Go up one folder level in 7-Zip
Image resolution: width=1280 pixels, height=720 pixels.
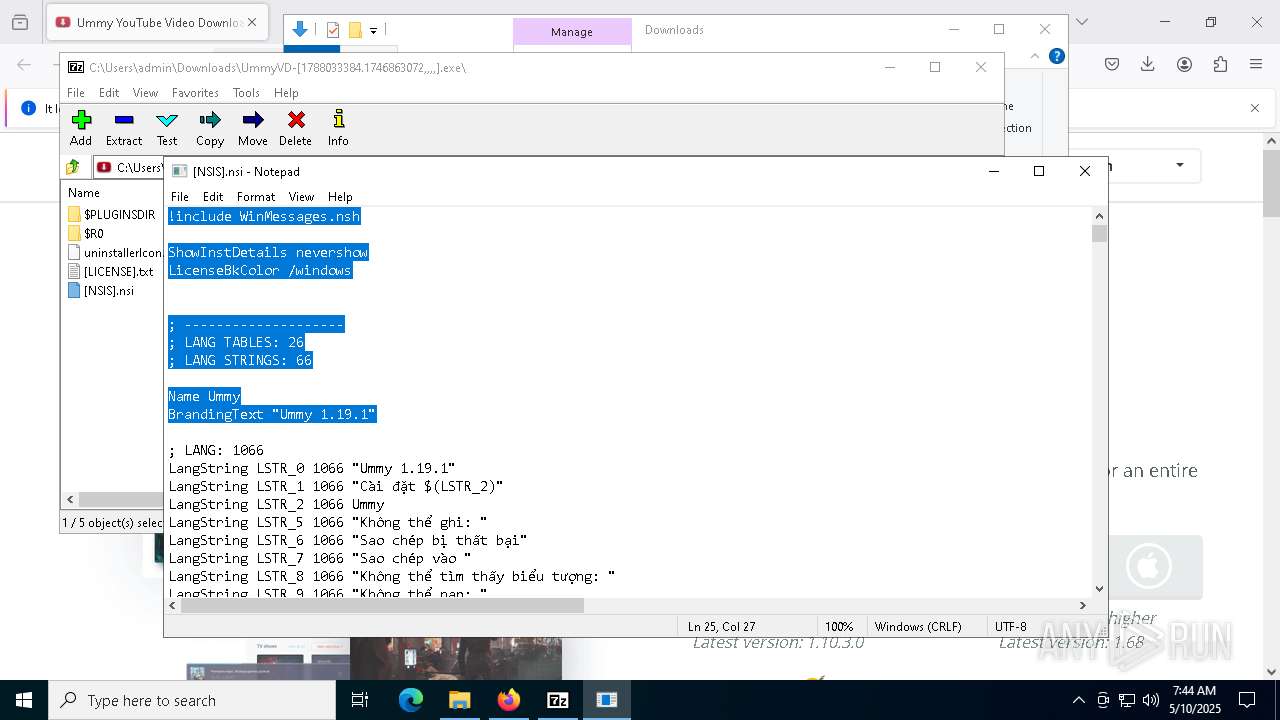pyautogui.click(x=73, y=167)
